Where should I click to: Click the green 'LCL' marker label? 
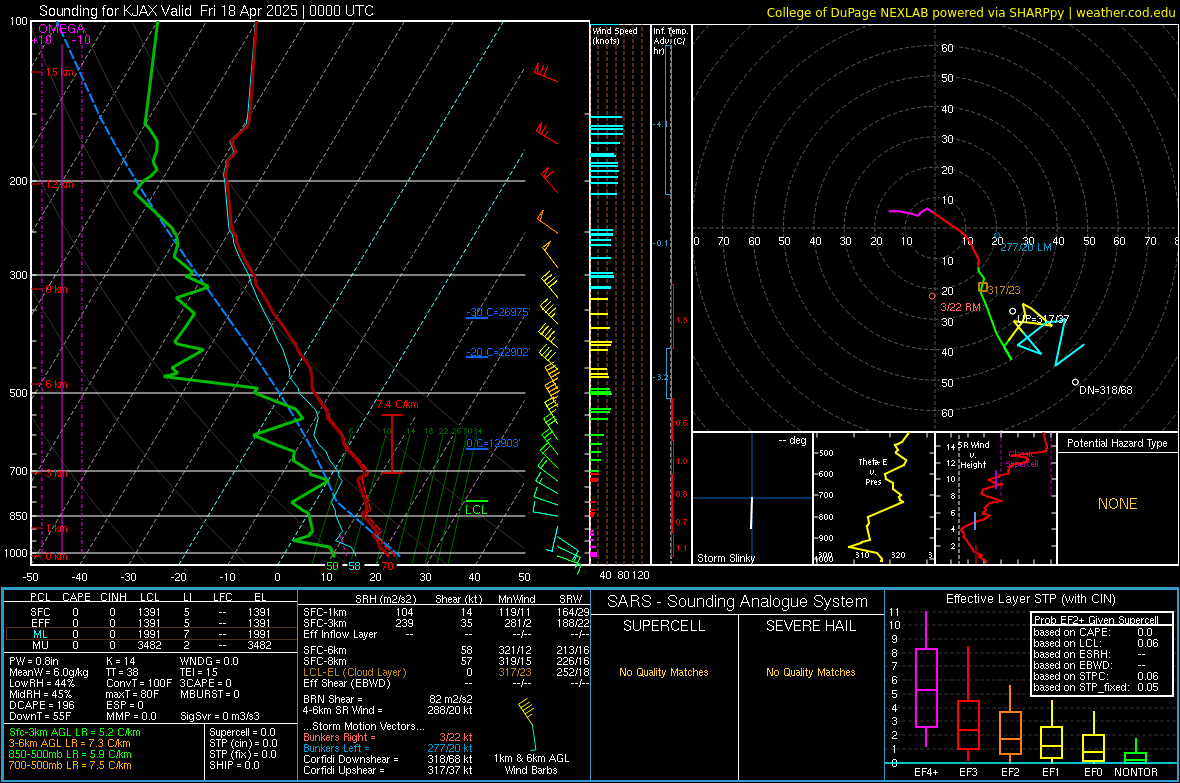[x=476, y=510]
